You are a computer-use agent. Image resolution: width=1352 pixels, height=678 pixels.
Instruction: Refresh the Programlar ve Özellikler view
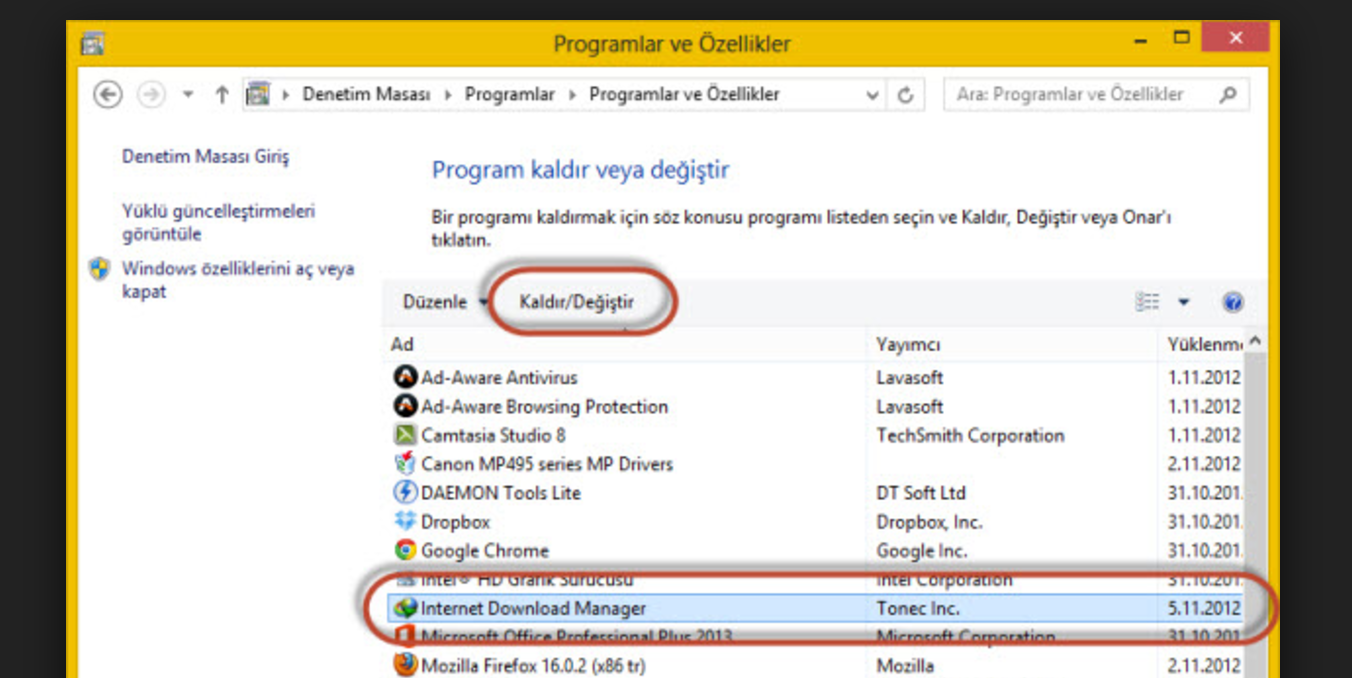tap(905, 95)
